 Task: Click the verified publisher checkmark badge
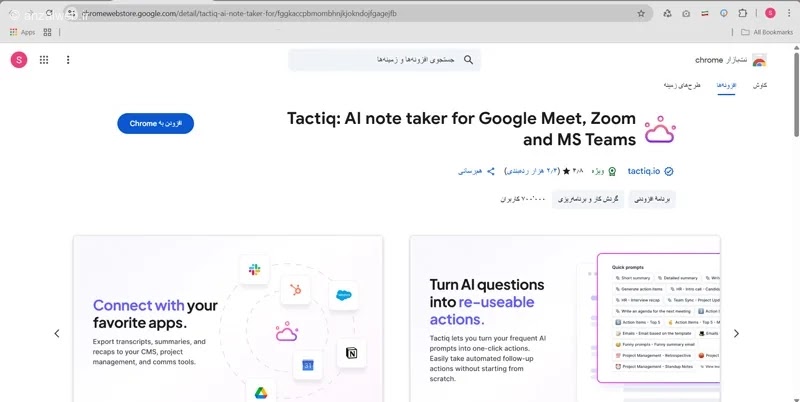(x=669, y=171)
